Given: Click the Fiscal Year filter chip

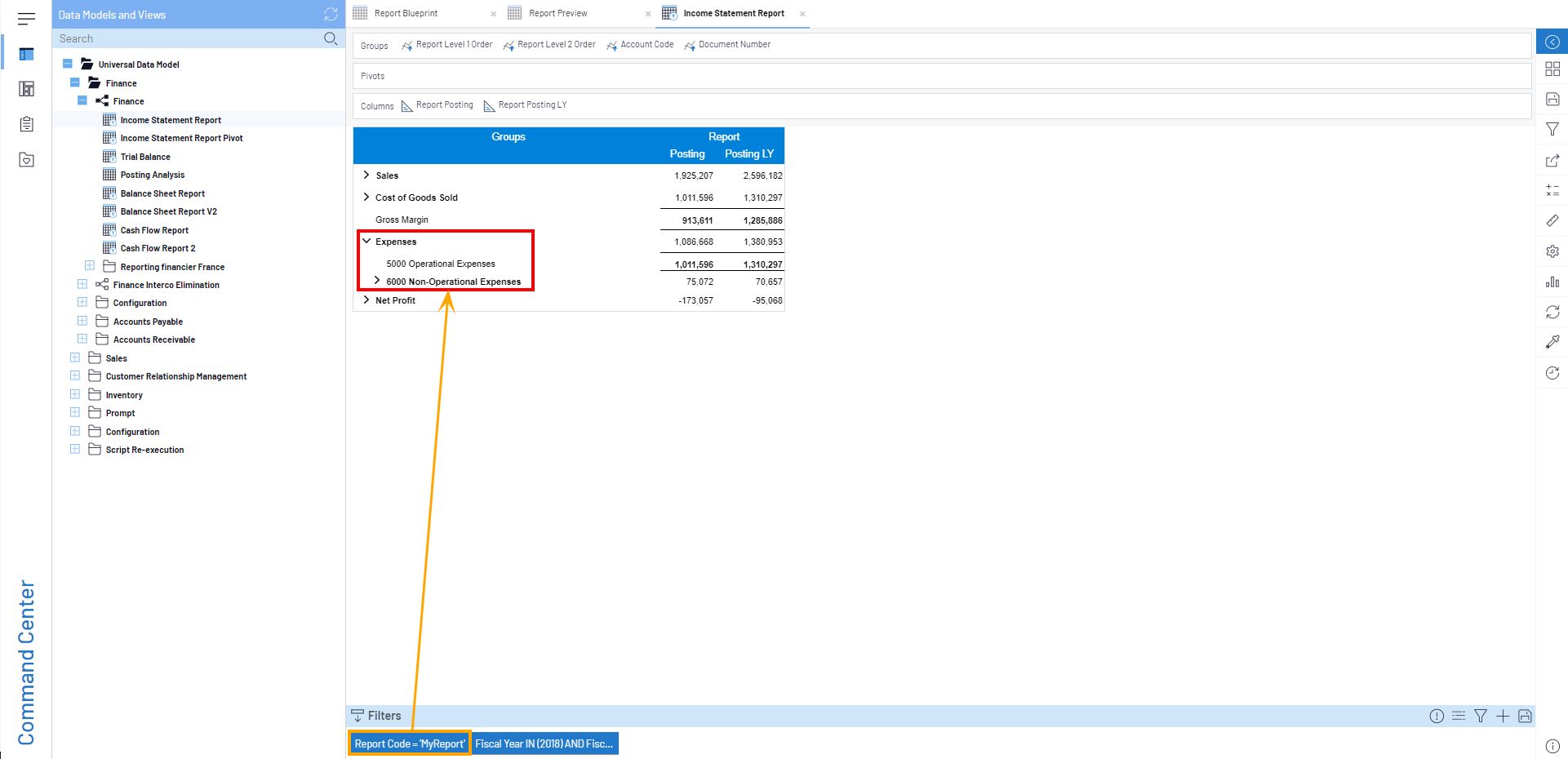Looking at the screenshot, I should coord(544,743).
